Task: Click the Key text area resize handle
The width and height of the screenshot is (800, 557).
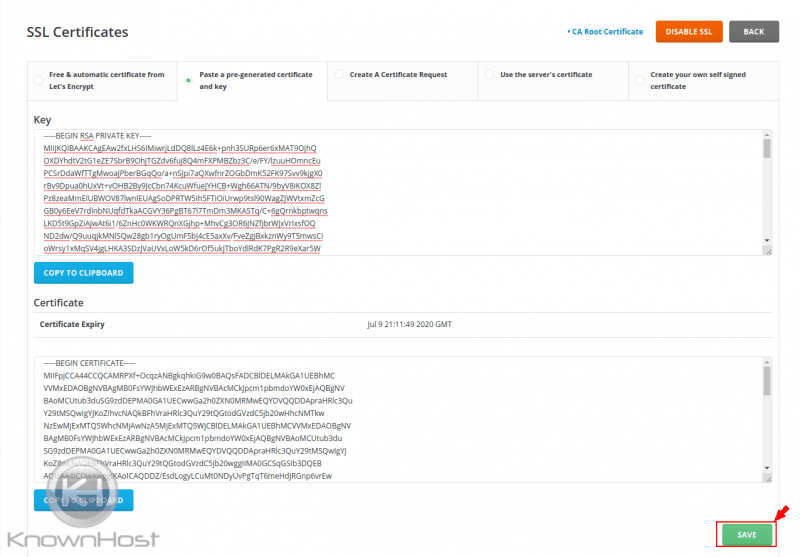Action: click(x=768, y=251)
